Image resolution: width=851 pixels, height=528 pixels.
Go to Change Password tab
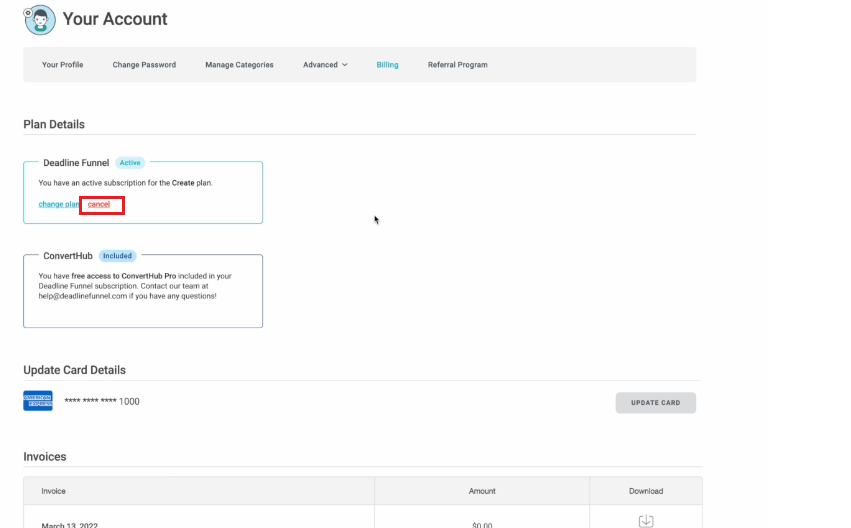click(144, 65)
